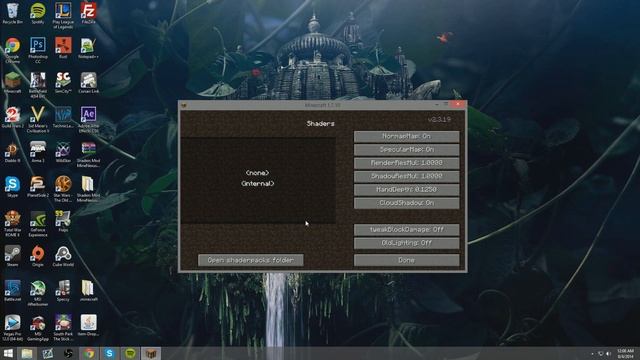This screenshot has height=360, width=640.
Task: Select the Shaders Mod folder icon
Action: tap(88, 189)
